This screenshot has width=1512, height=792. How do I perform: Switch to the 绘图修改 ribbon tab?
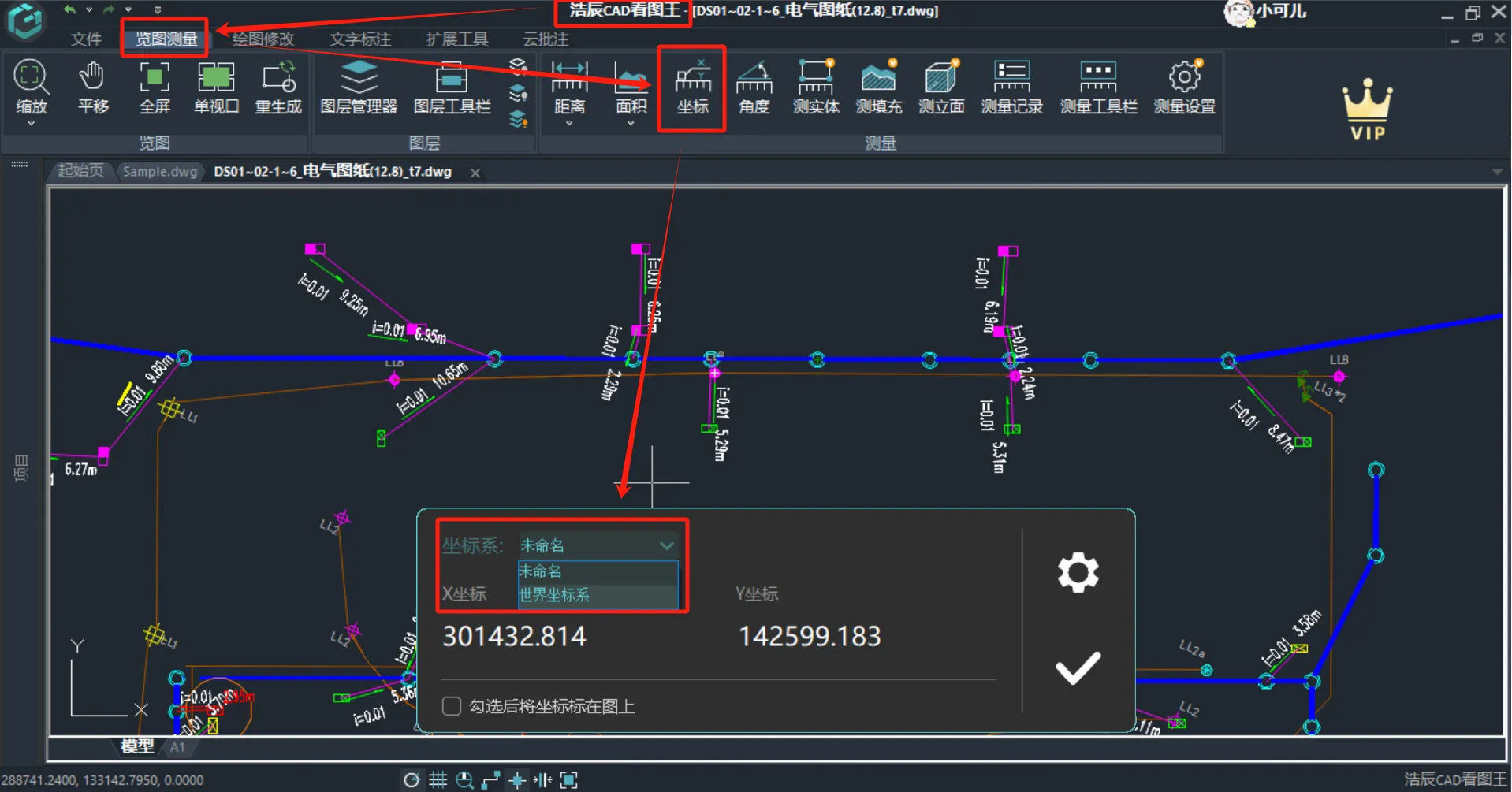point(263,39)
